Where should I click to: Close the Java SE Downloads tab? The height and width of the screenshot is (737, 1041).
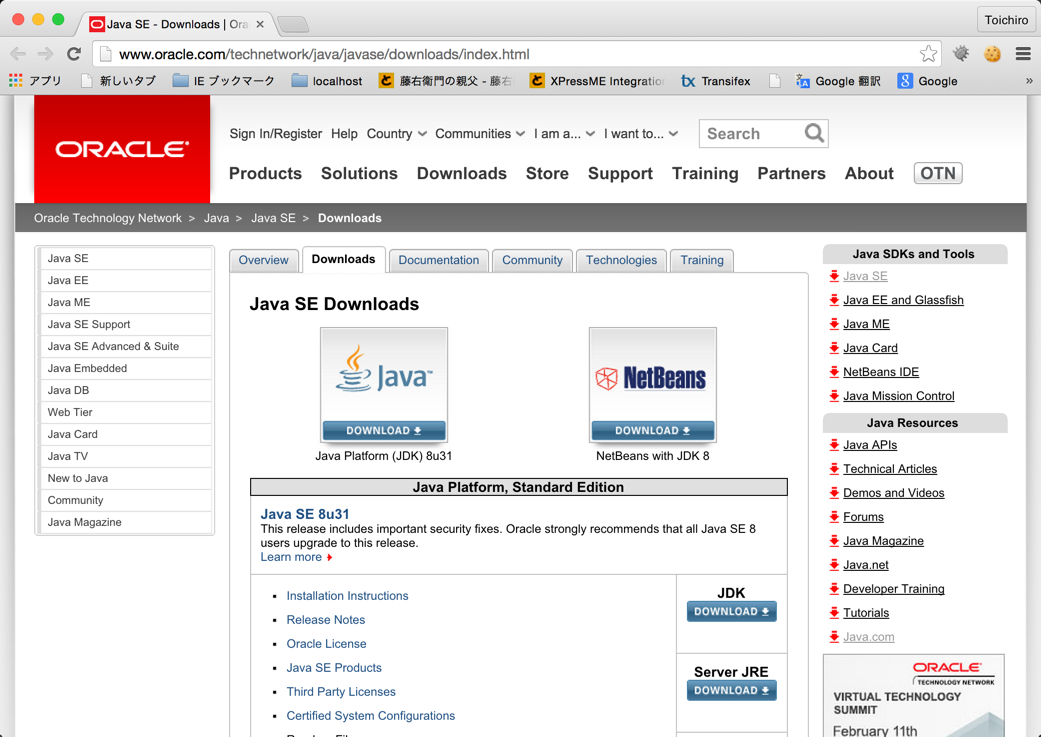coord(260,24)
